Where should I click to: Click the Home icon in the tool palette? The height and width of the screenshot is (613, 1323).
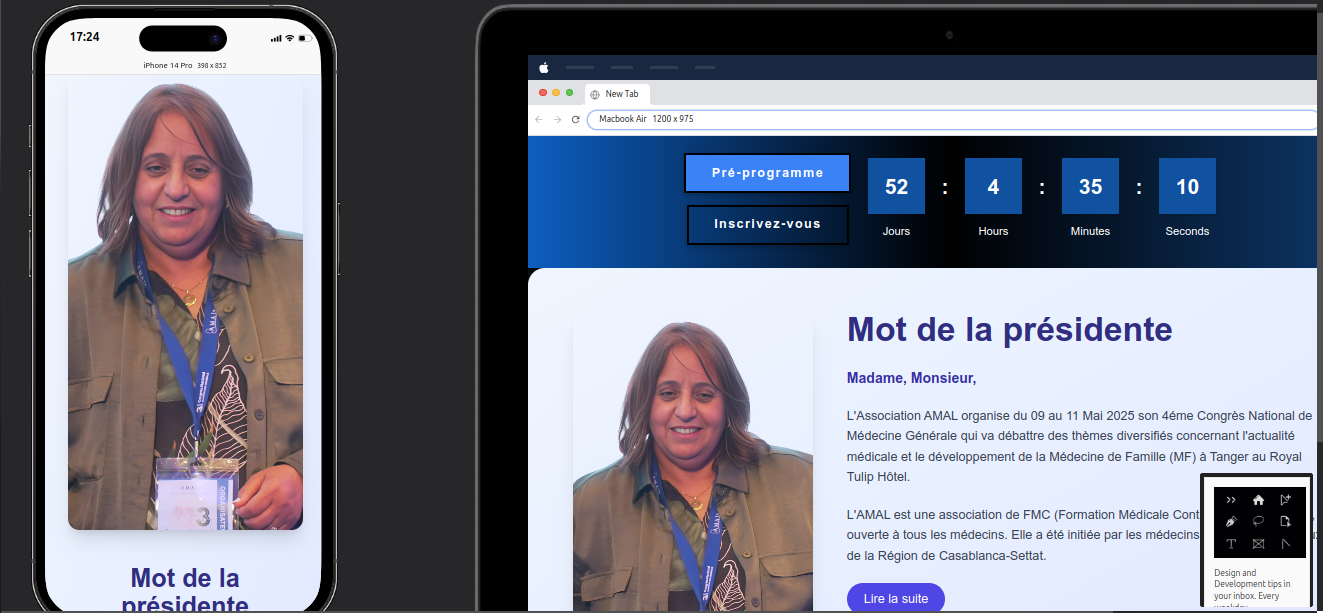[x=1258, y=500]
